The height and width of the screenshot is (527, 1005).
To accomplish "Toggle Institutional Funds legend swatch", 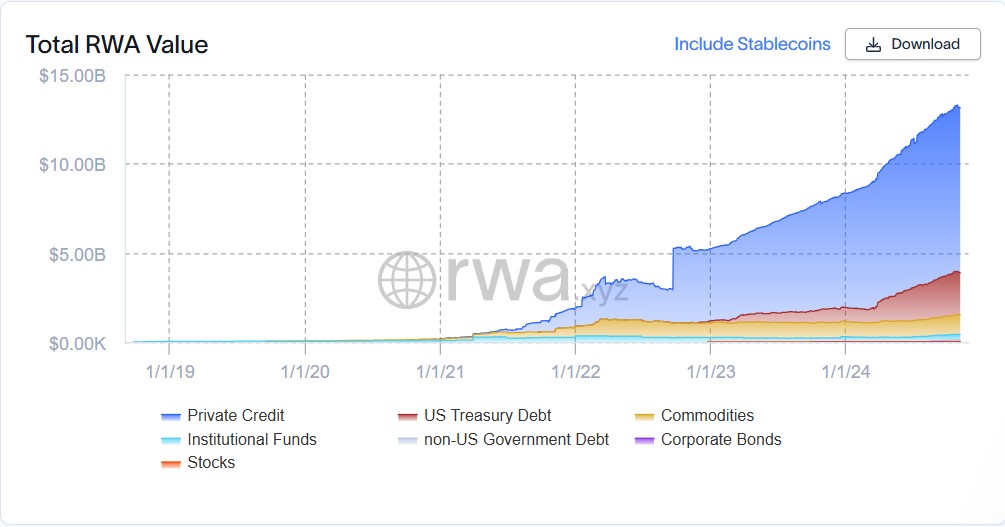I will tap(170, 440).
